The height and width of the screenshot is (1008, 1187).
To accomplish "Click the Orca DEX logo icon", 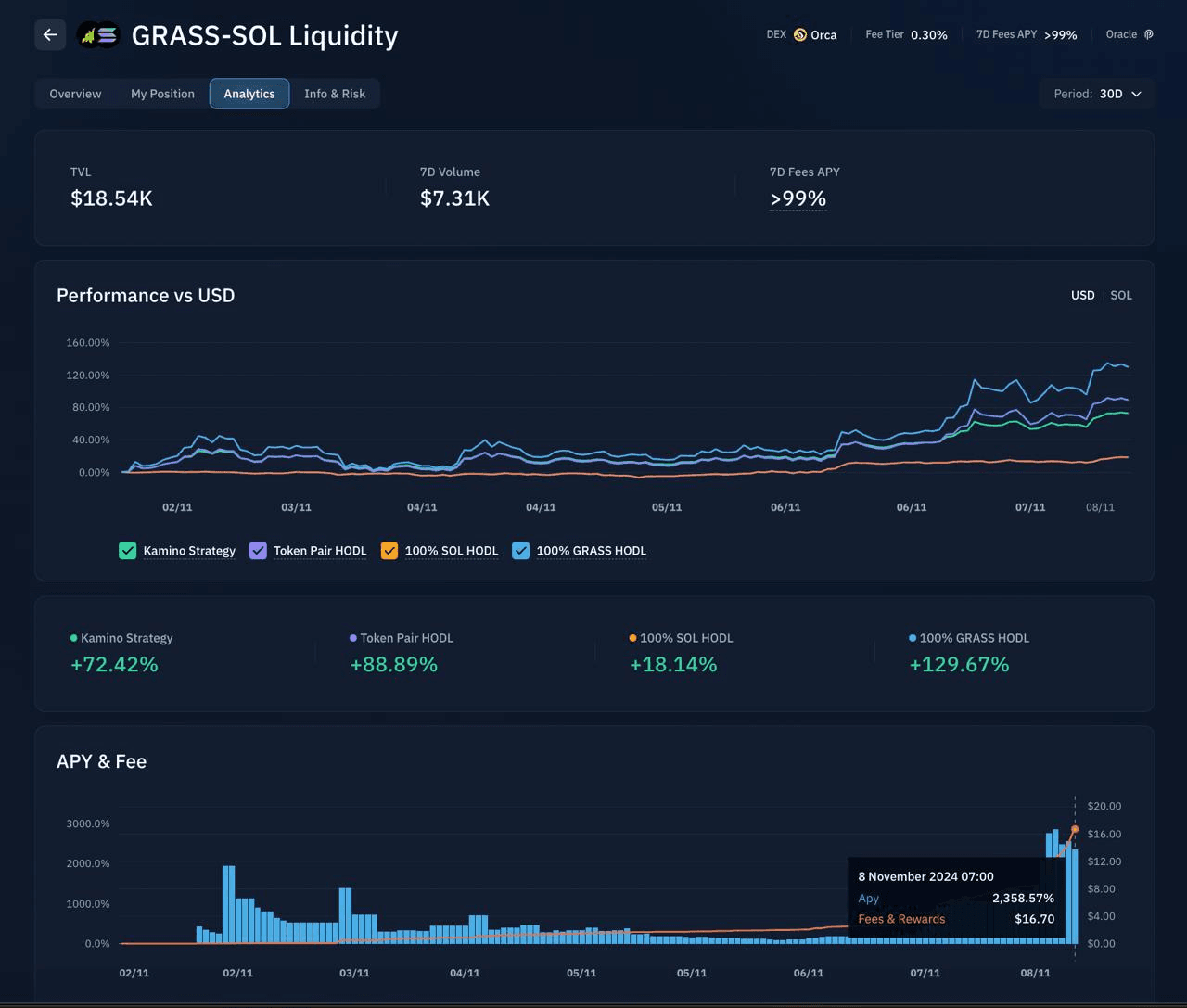I will pos(800,34).
